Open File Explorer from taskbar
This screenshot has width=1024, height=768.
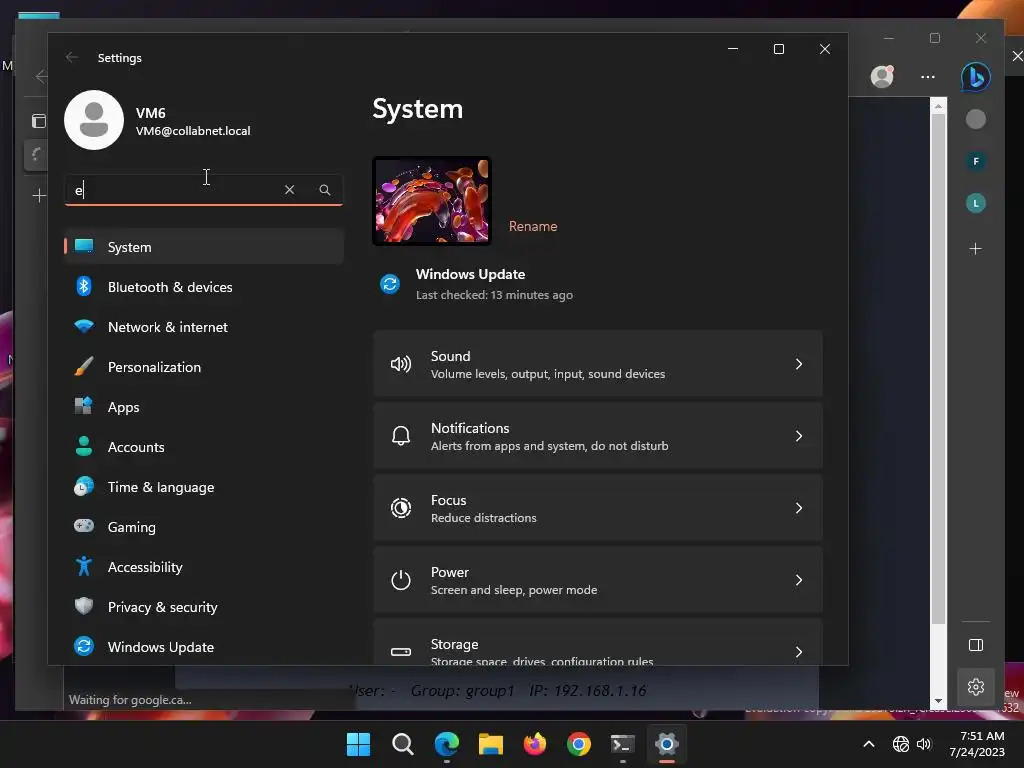click(490, 744)
